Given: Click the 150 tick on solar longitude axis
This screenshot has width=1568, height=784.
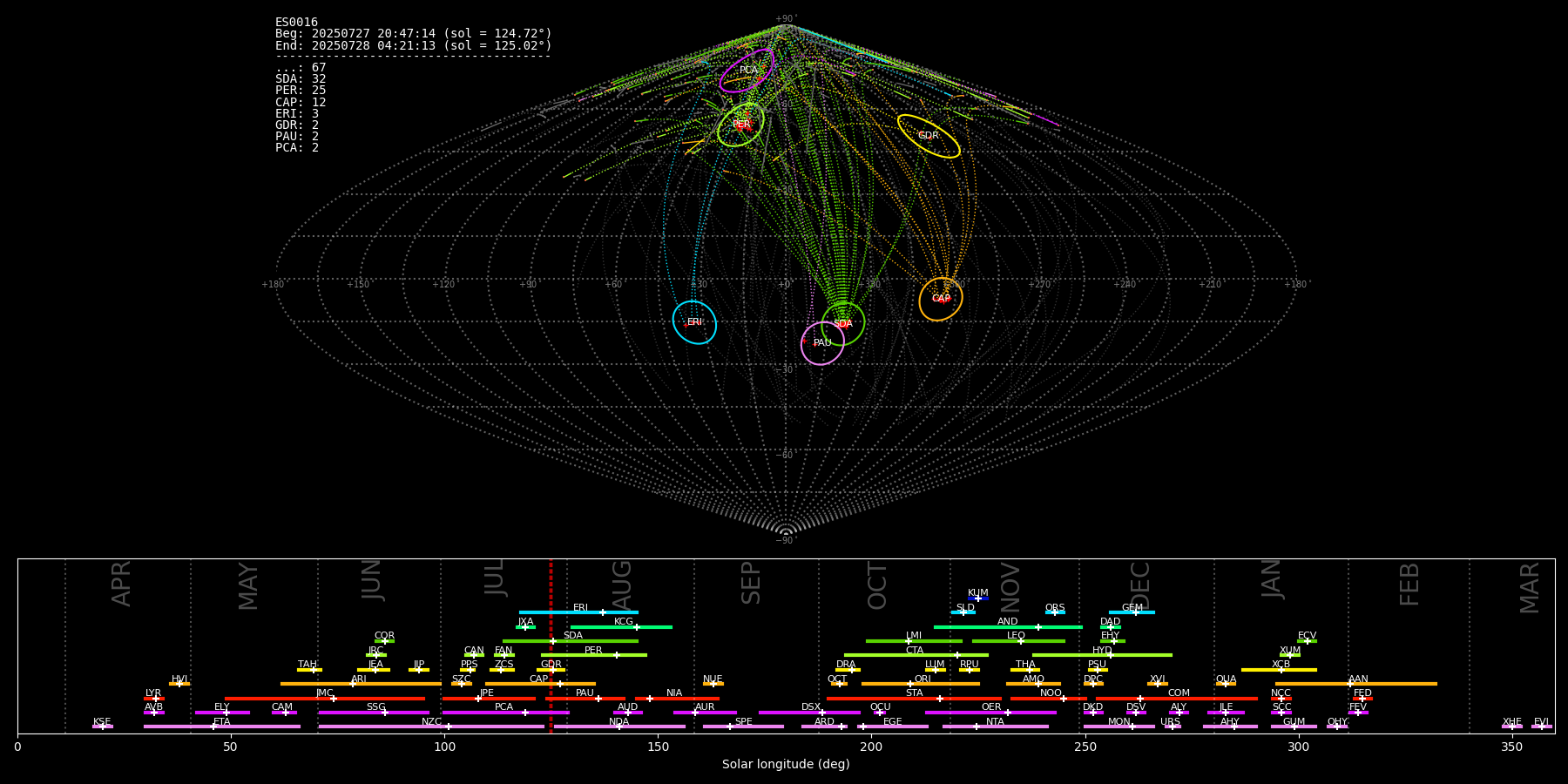Looking at the screenshot, I should pyautogui.click(x=658, y=747).
